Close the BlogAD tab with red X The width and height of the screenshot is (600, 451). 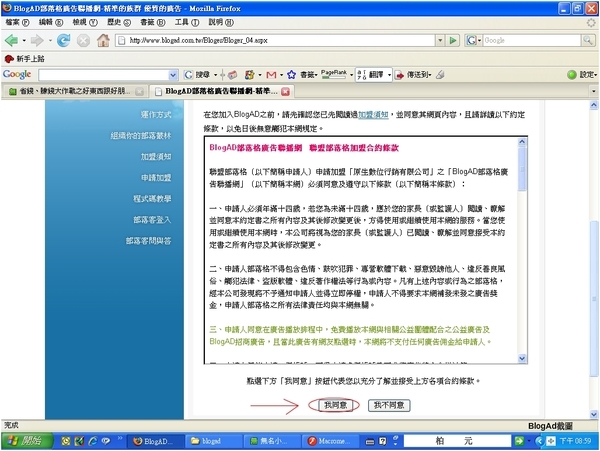(x=285, y=91)
